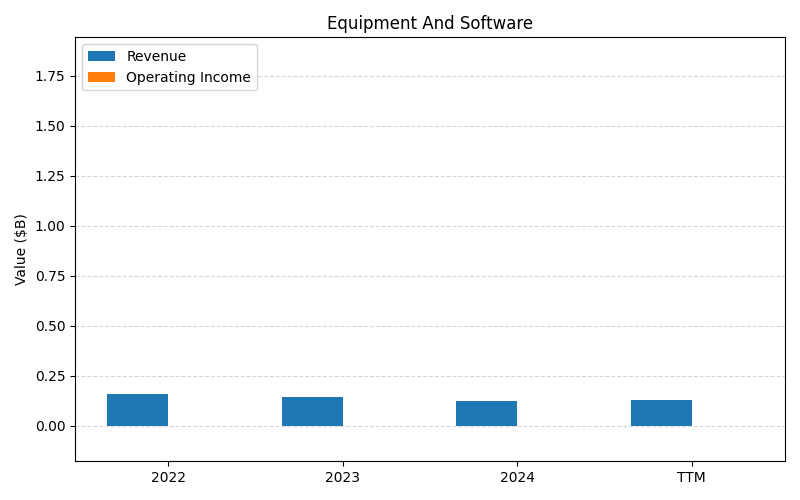The width and height of the screenshot is (800, 500).
Task: Click the '0.50' y-axis tick label
Action: point(50,327)
